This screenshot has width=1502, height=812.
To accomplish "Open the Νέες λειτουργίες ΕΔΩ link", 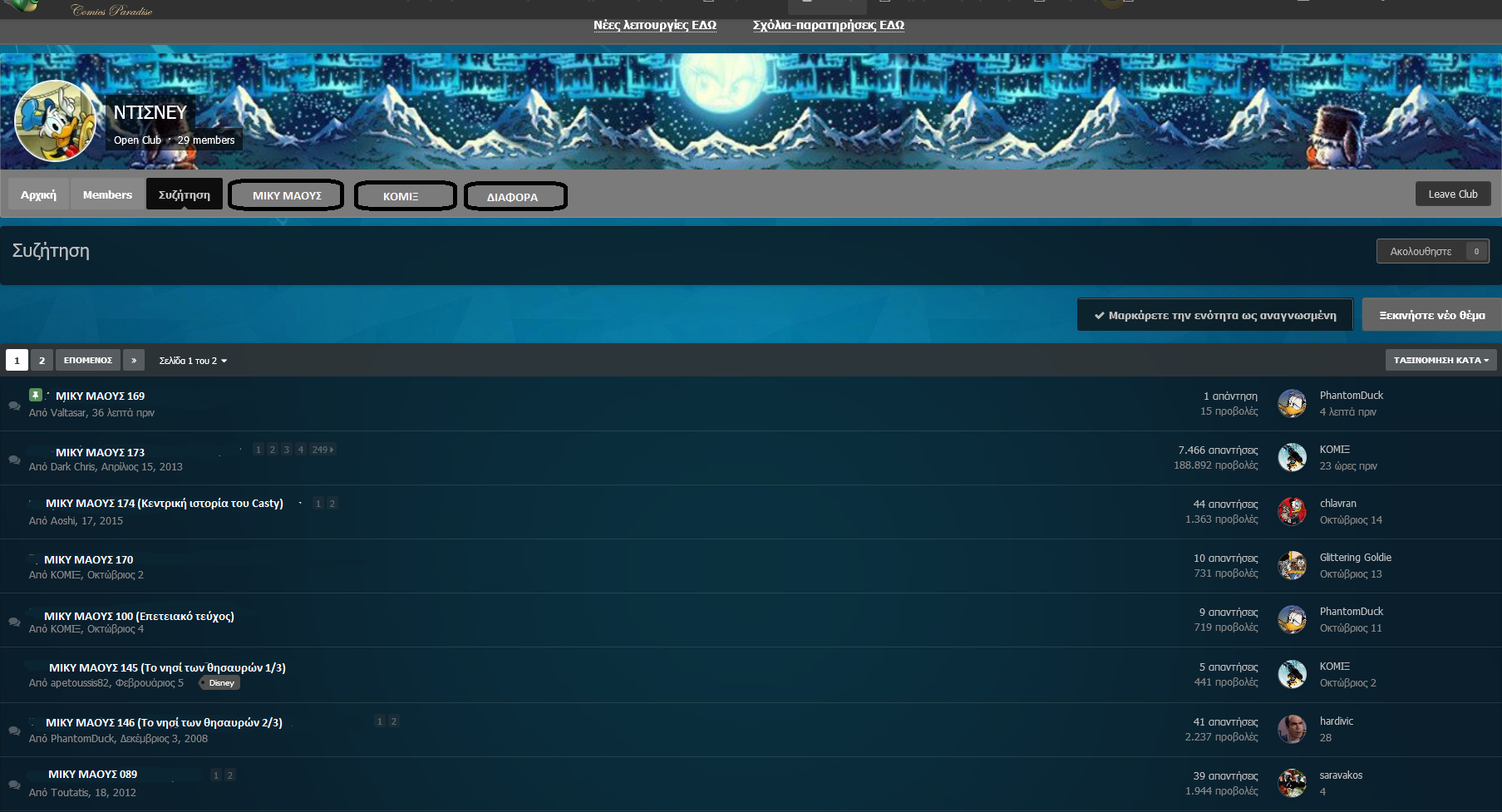I will [x=655, y=25].
